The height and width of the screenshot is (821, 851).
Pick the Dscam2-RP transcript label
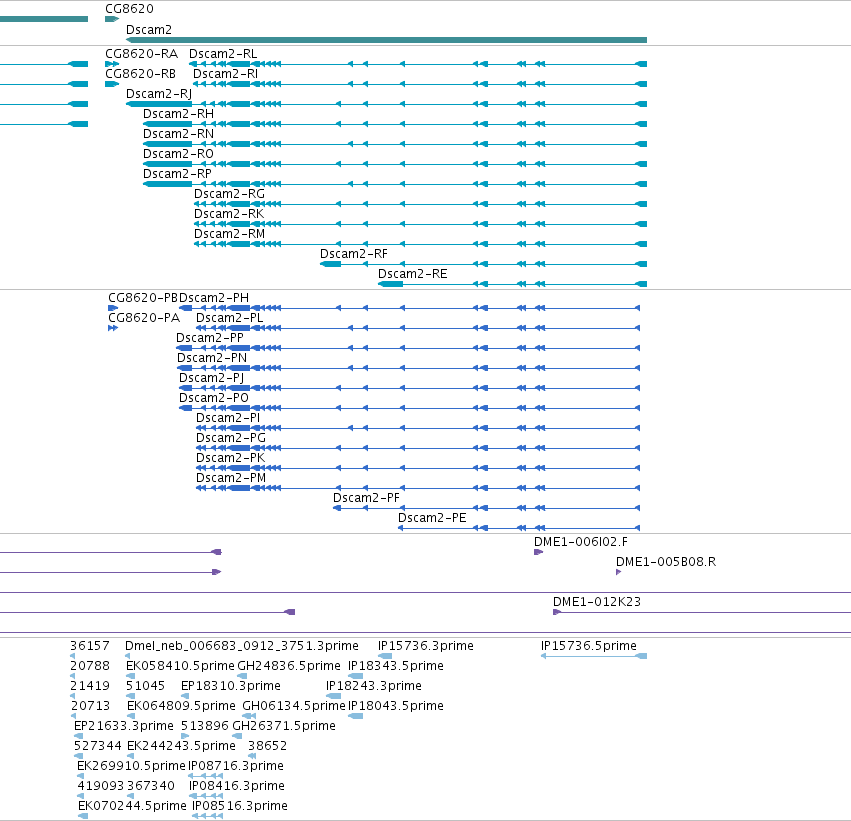(x=177, y=174)
